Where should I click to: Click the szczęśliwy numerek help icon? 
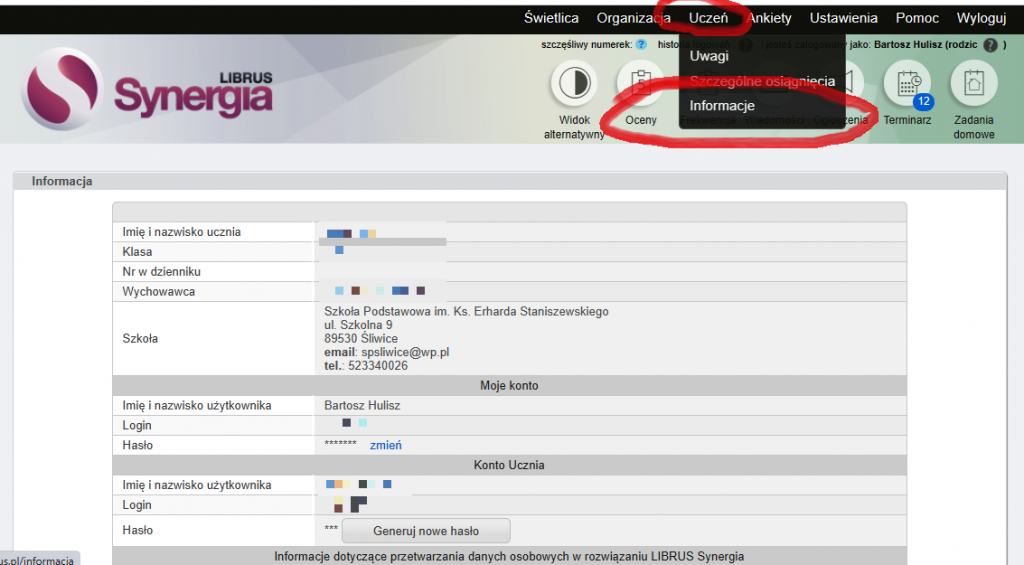tap(641, 44)
